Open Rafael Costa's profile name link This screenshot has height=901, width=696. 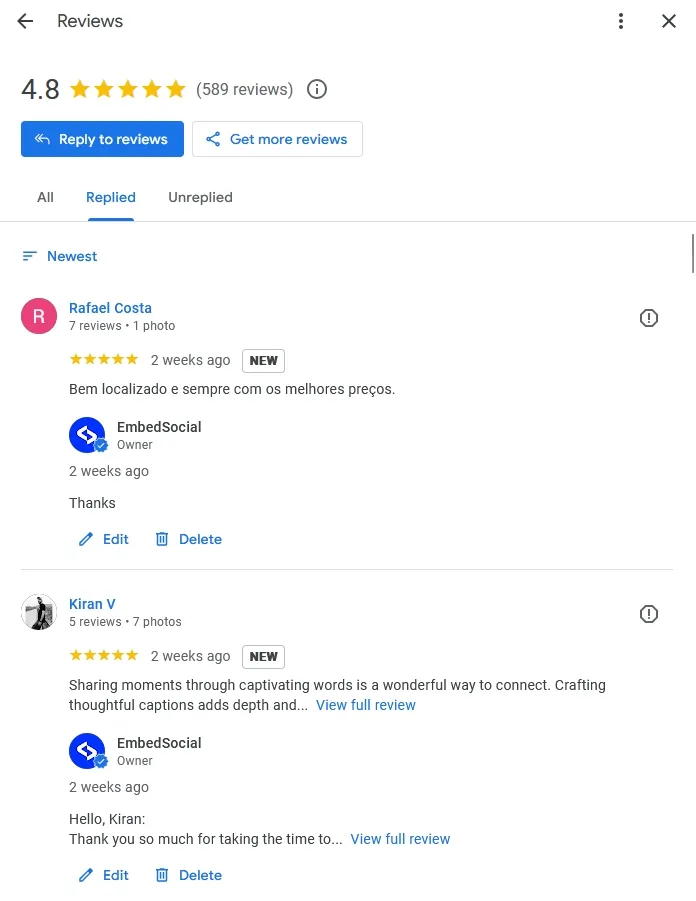(x=110, y=308)
